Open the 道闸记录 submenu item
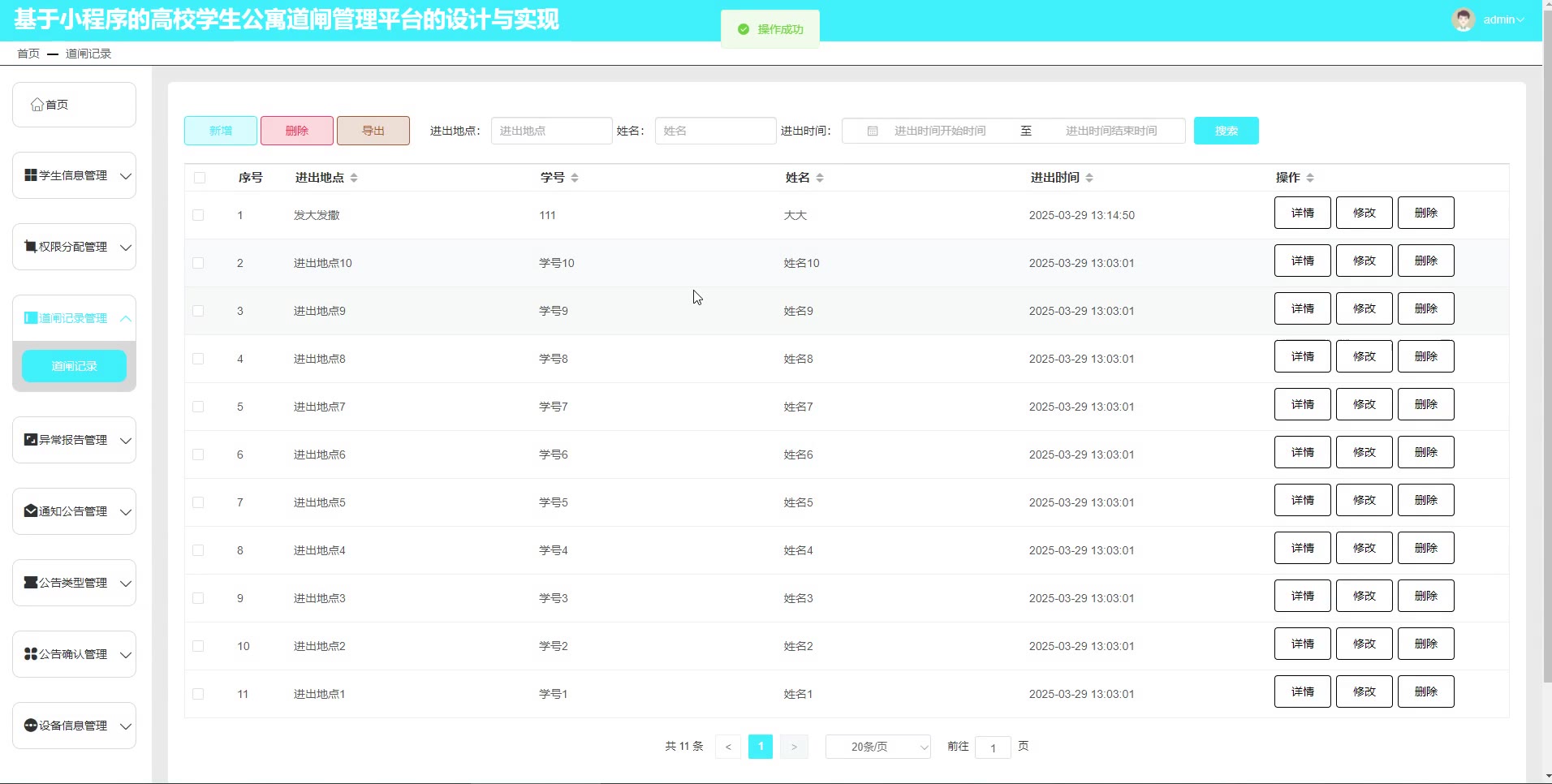Viewport: 1552px width, 784px height. [x=74, y=366]
